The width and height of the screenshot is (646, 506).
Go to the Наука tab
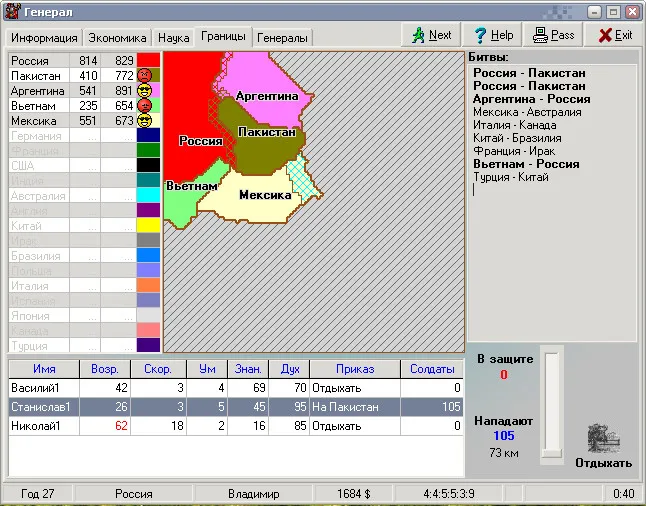(x=173, y=38)
